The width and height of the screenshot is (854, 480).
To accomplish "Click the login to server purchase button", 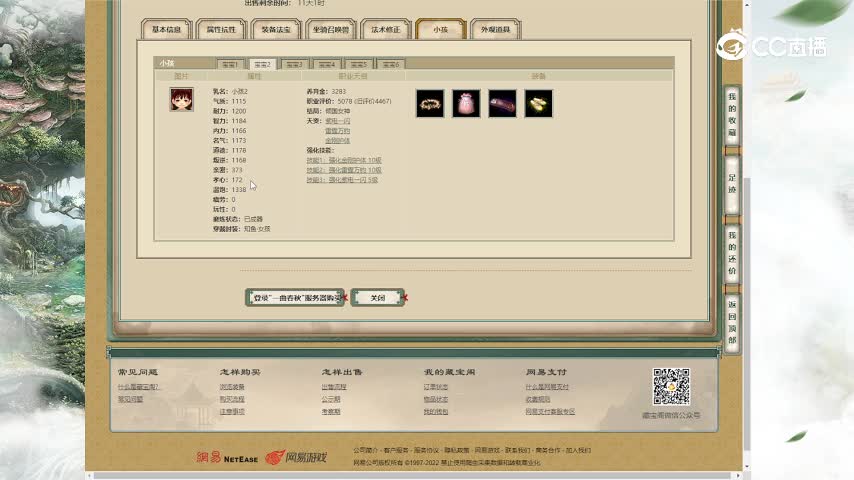I will pyautogui.click(x=295, y=298).
